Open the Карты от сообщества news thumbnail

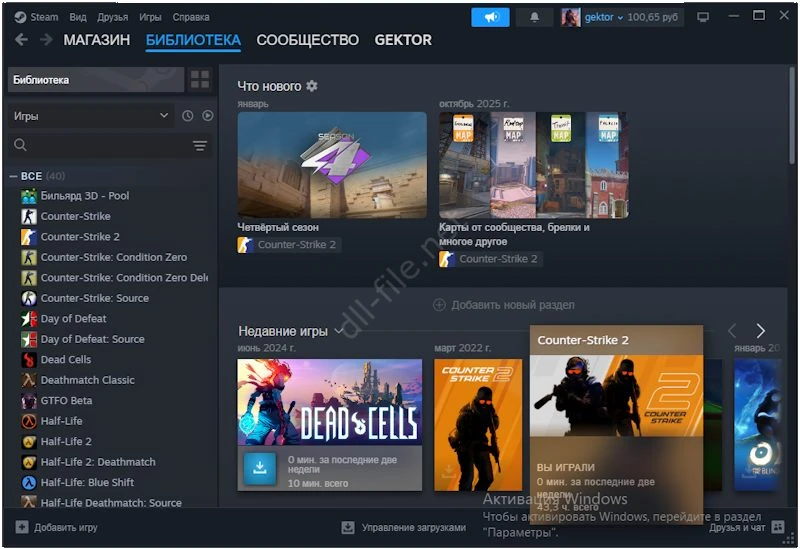pyautogui.click(x=534, y=165)
